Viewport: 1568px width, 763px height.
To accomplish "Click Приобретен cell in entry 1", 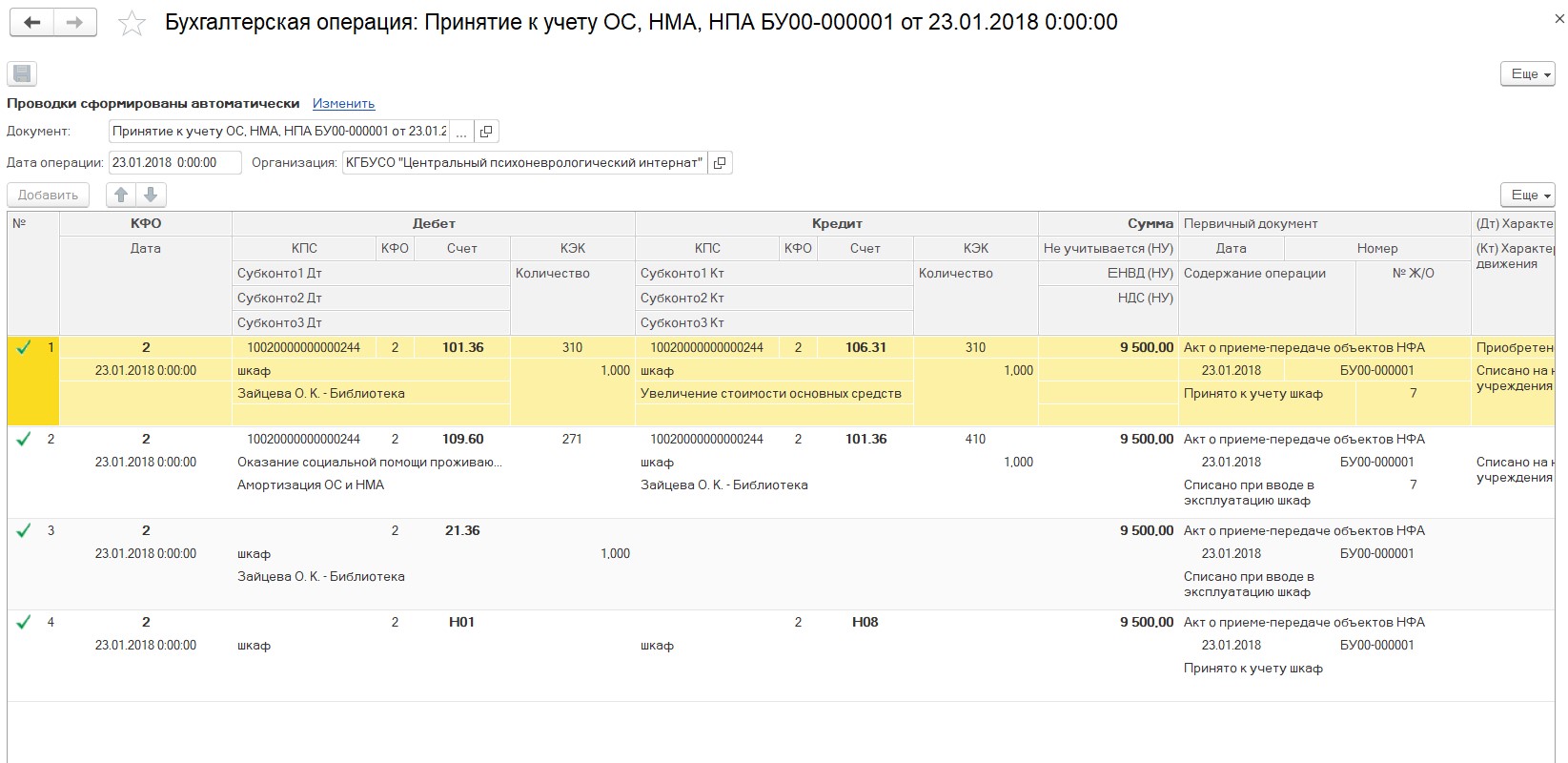I will tap(1514, 347).
